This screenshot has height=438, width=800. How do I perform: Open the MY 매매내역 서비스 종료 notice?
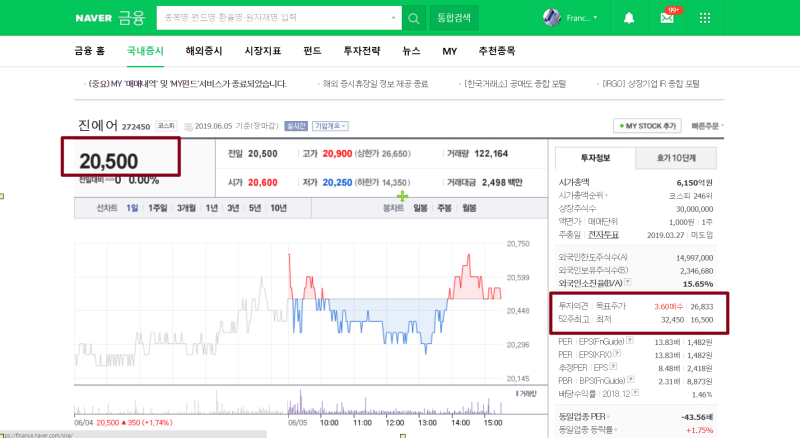[187, 84]
